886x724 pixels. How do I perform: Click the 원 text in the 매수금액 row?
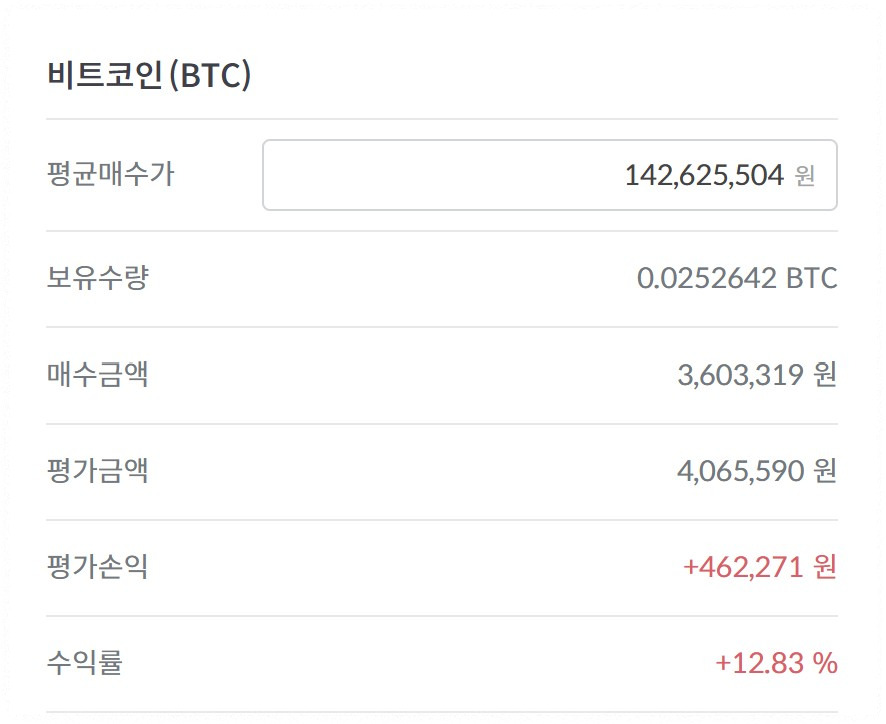[823, 375]
